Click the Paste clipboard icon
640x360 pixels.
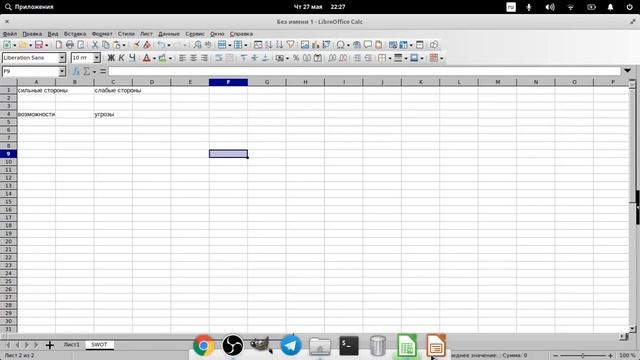117,44
